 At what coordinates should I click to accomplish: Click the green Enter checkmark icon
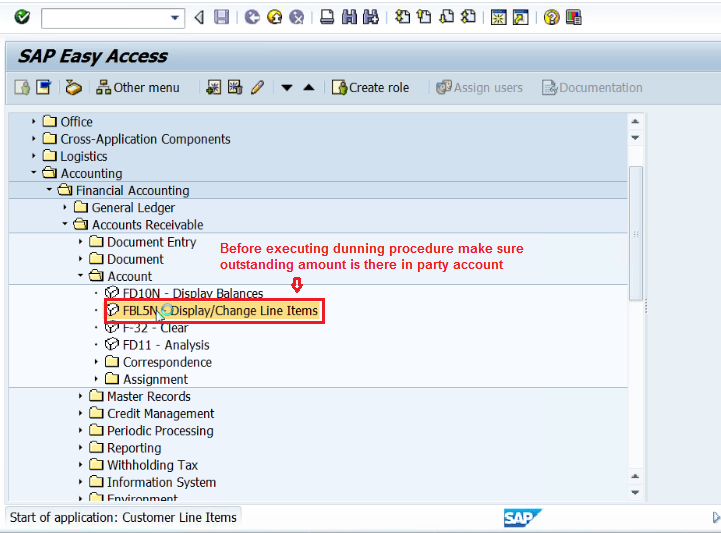(x=22, y=17)
